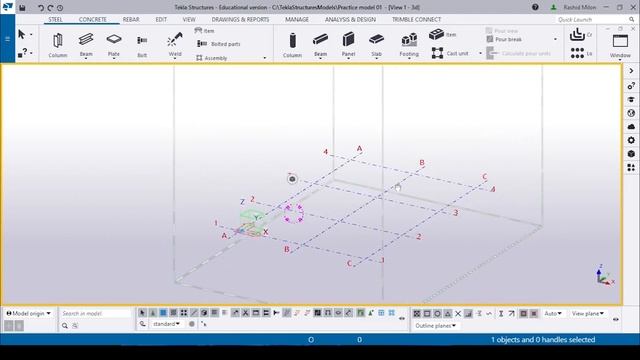Open the Outline planes dropdown

click(x=436, y=326)
